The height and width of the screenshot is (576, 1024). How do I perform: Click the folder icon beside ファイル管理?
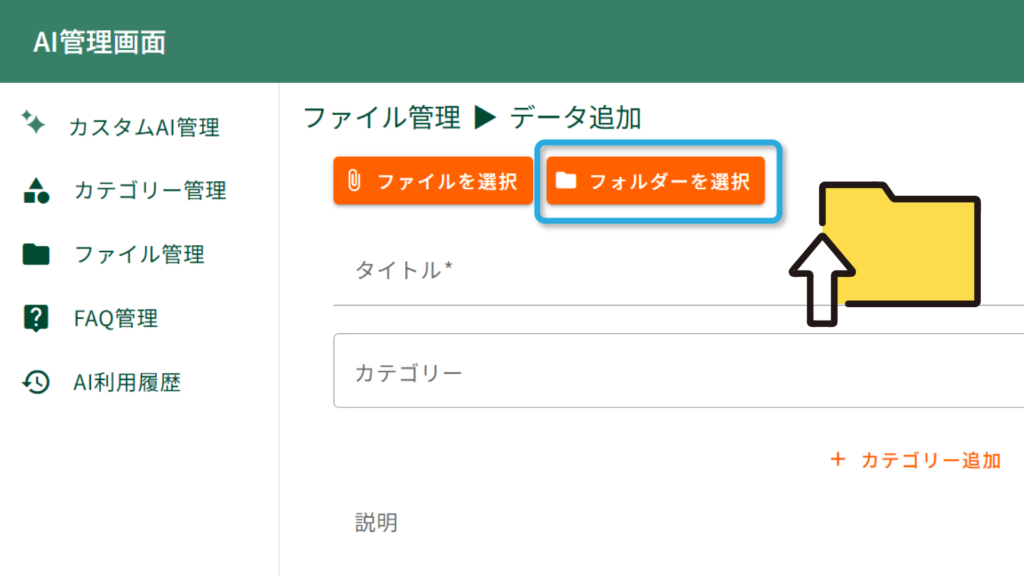[x=35, y=254]
